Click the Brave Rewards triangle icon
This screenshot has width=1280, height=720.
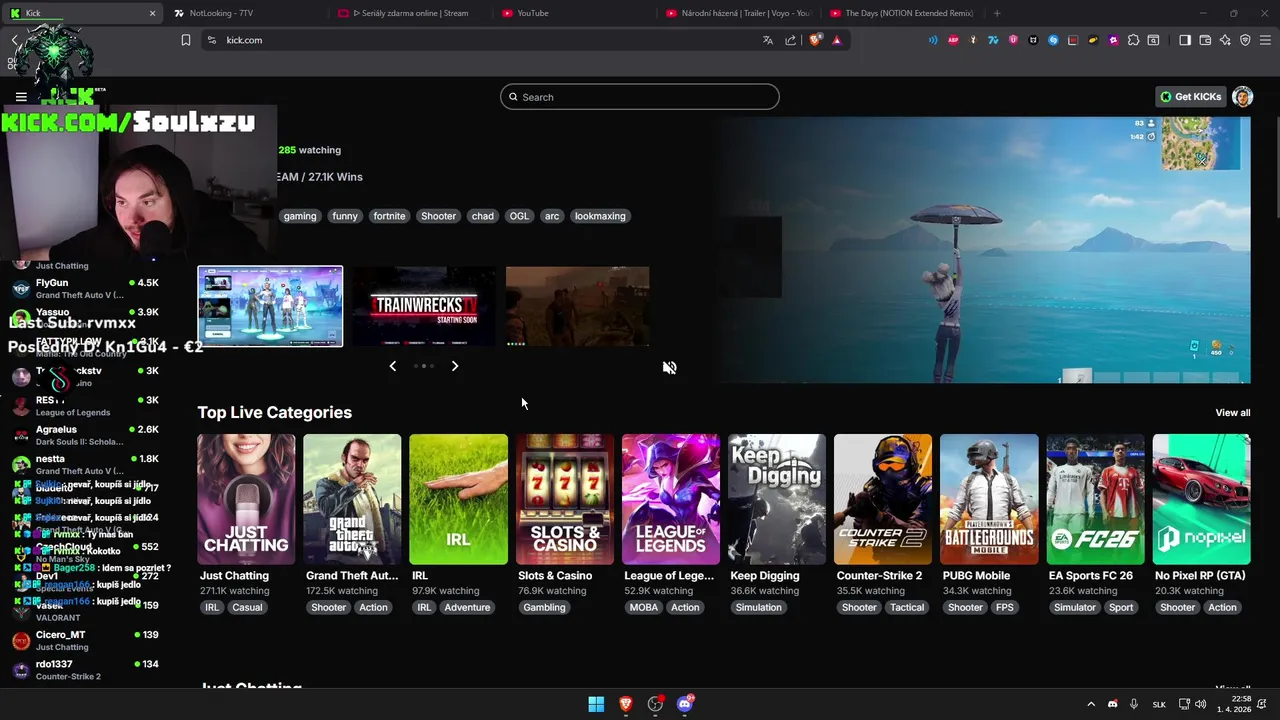click(836, 40)
